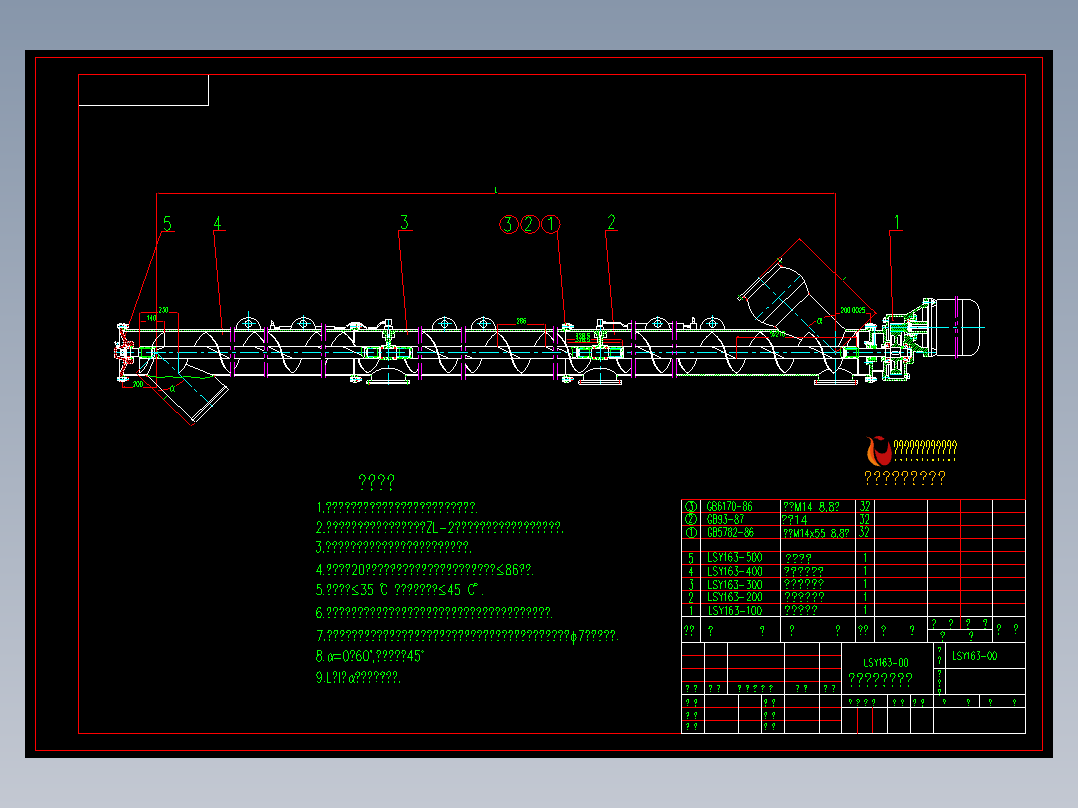Viewport: 1078px width, 808px height.
Task: Select part callout number 4
Action: (x=217, y=223)
